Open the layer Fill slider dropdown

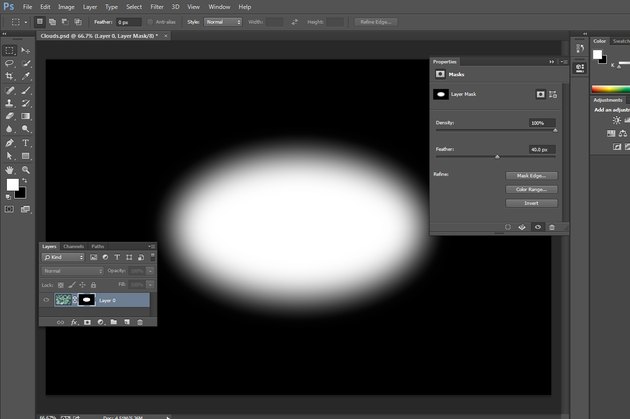tap(150, 285)
